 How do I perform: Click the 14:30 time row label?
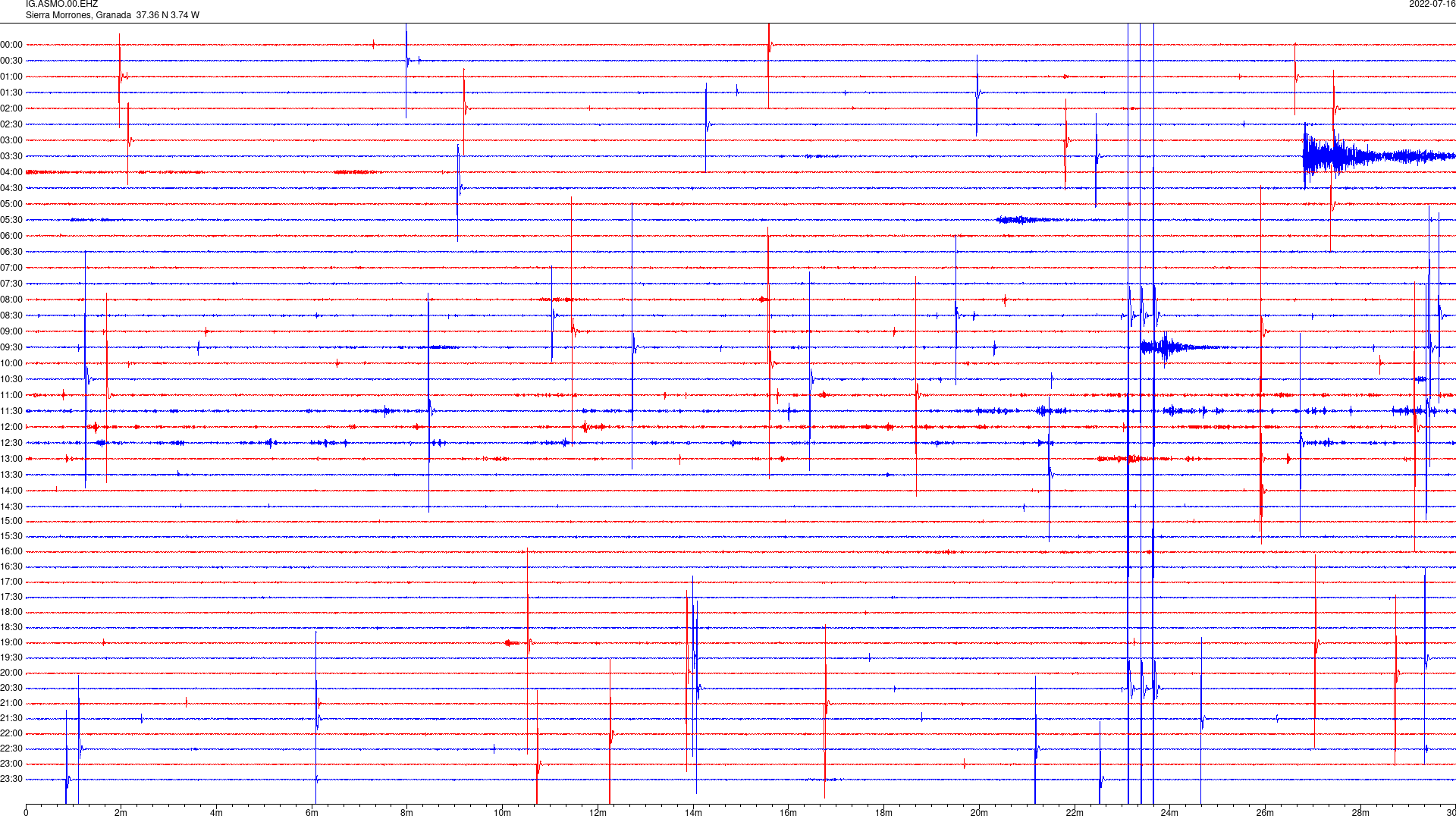[11, 507]
